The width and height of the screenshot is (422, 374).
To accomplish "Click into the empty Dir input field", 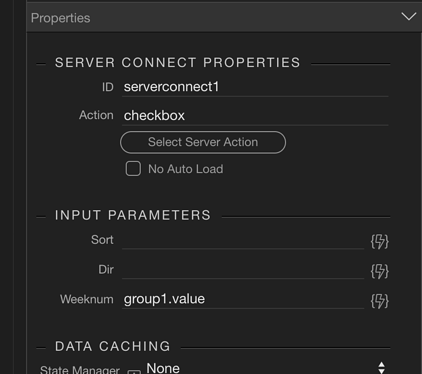I will tap(243, 270).
